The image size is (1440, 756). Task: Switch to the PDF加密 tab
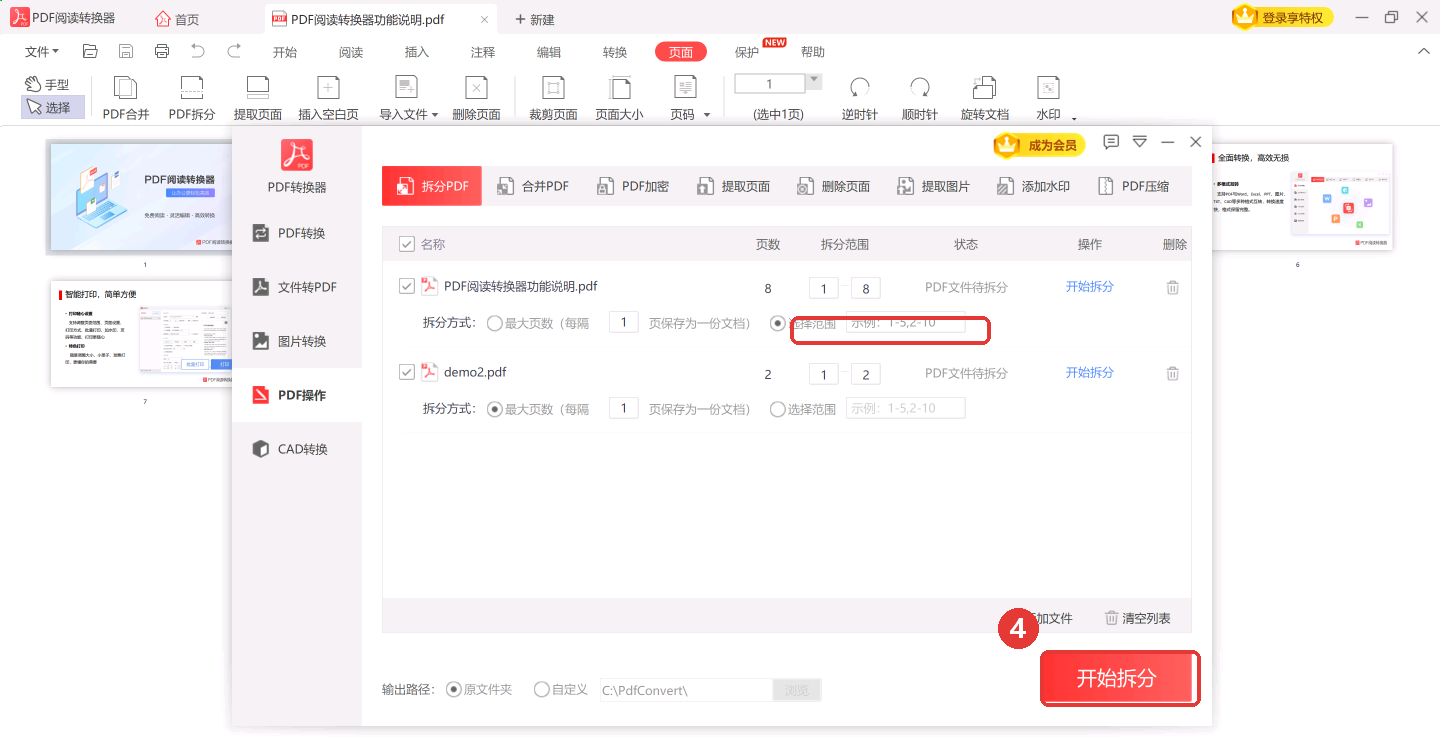[633, 186]
